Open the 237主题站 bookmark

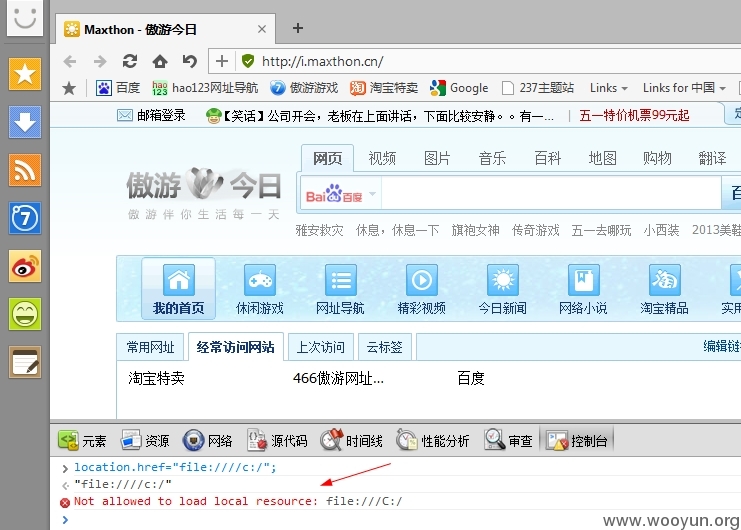538,88
